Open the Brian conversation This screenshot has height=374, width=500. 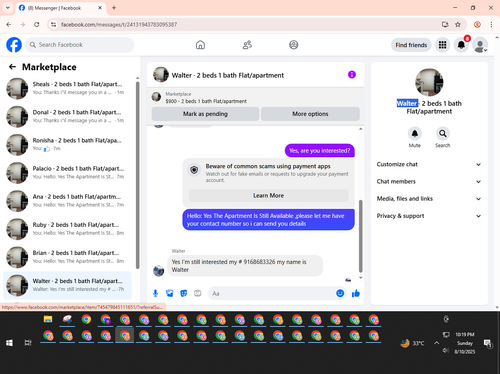68,257
